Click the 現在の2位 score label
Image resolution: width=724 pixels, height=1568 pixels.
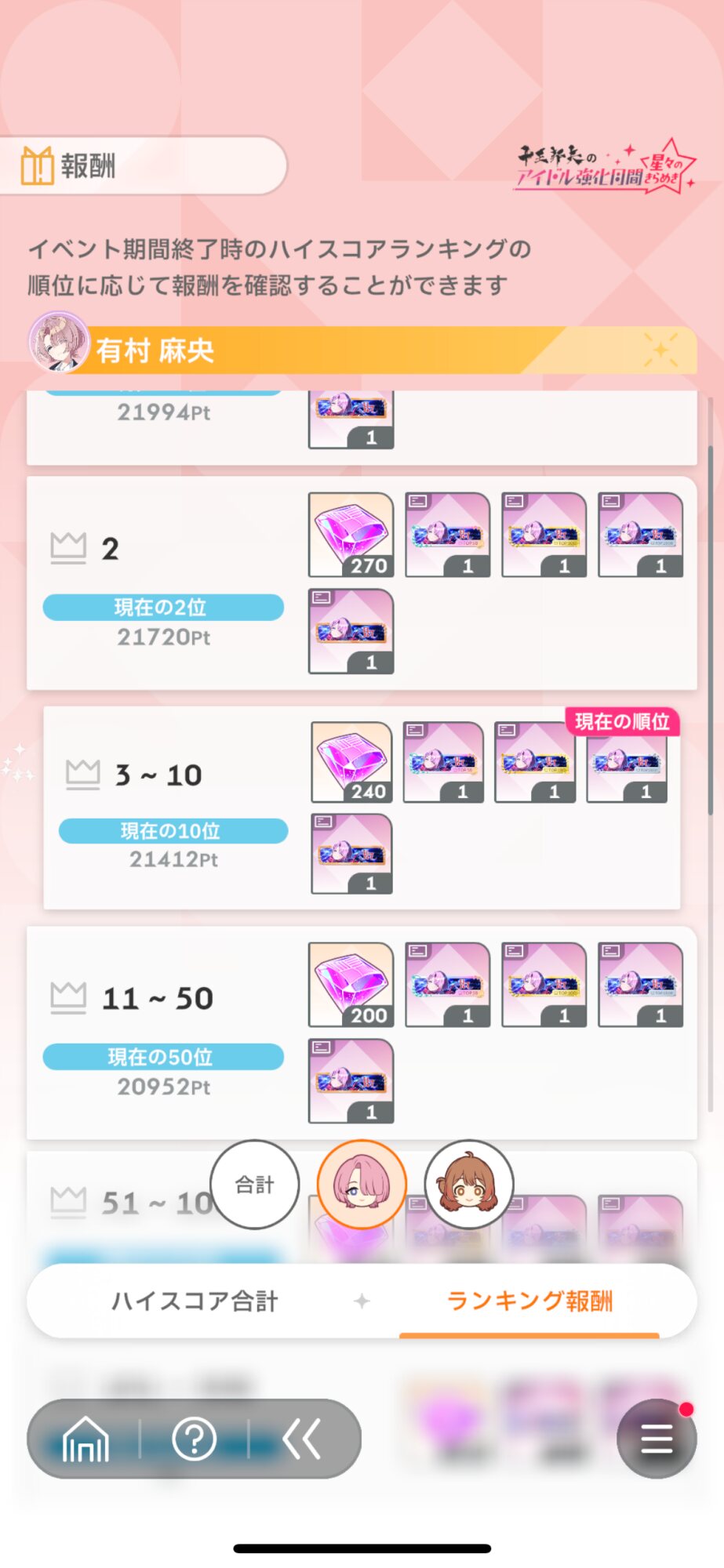click(x=163, y=608)
